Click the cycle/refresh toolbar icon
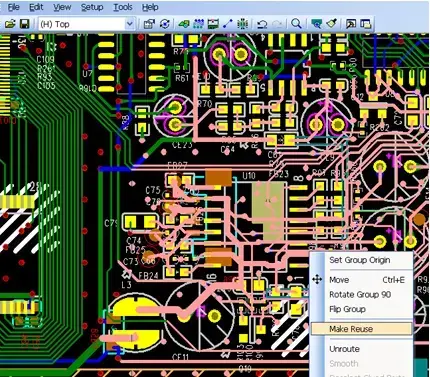Screen dimensions: 430x377 165,24
